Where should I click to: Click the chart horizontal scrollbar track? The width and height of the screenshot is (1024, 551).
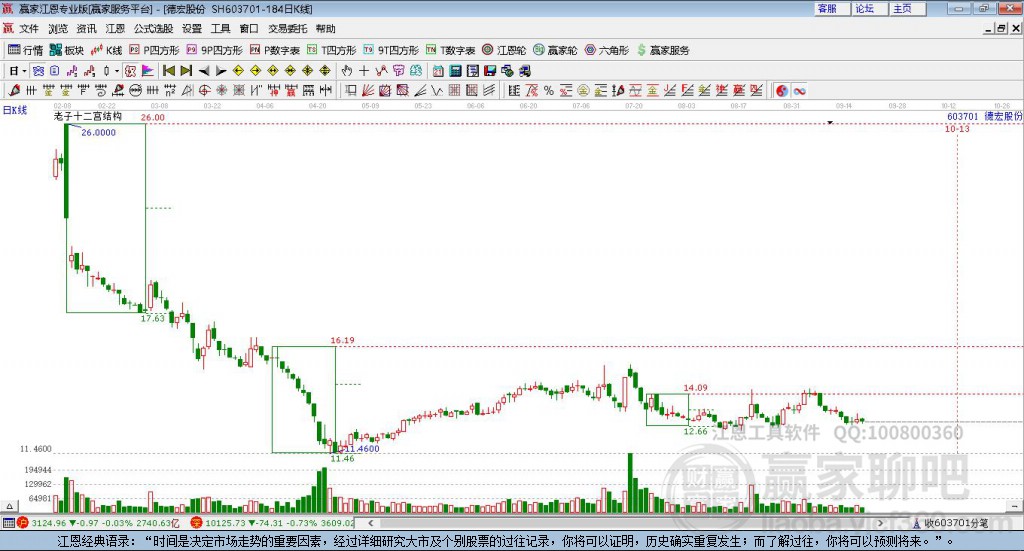click(x=627, y=523)
